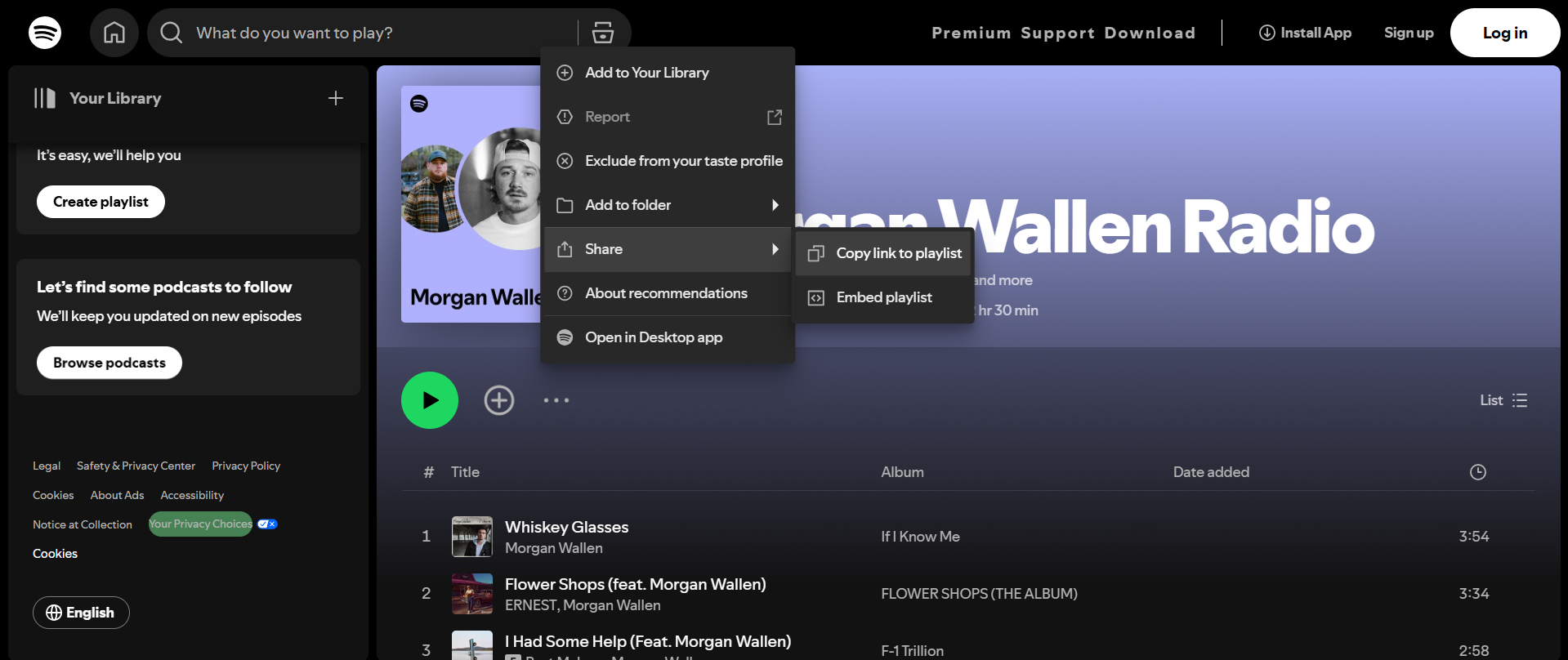The width and height of the screenshot is (1568, 660).
Task: Click the Spotify logo
Action: point(45,33)
